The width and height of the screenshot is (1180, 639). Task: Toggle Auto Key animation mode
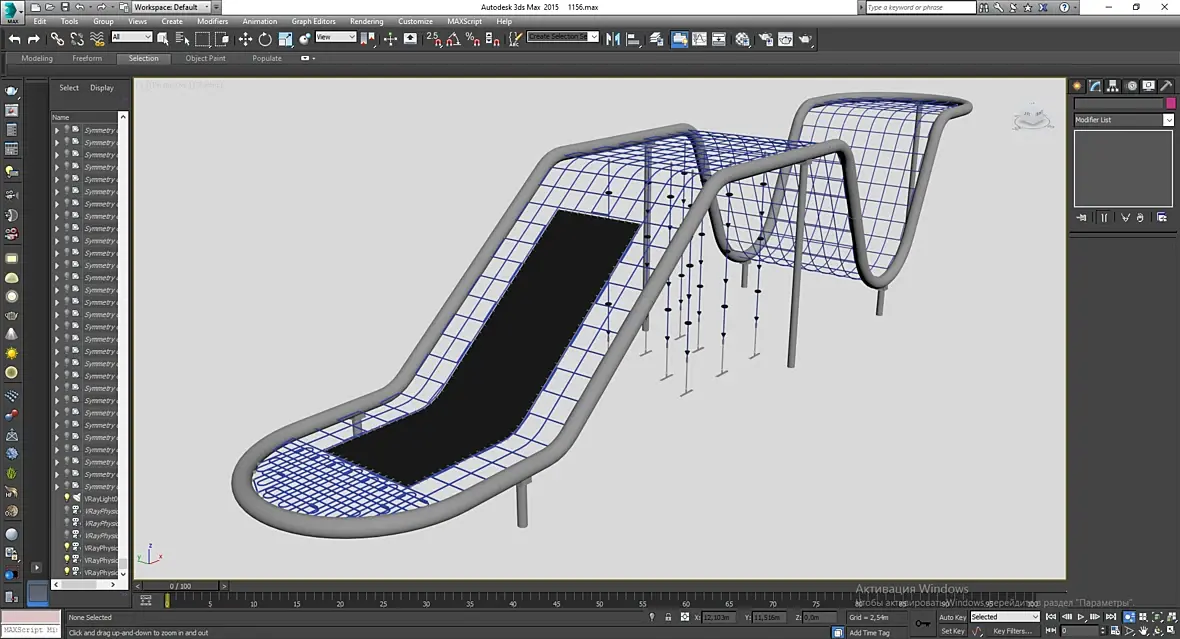tap(952, 617)
